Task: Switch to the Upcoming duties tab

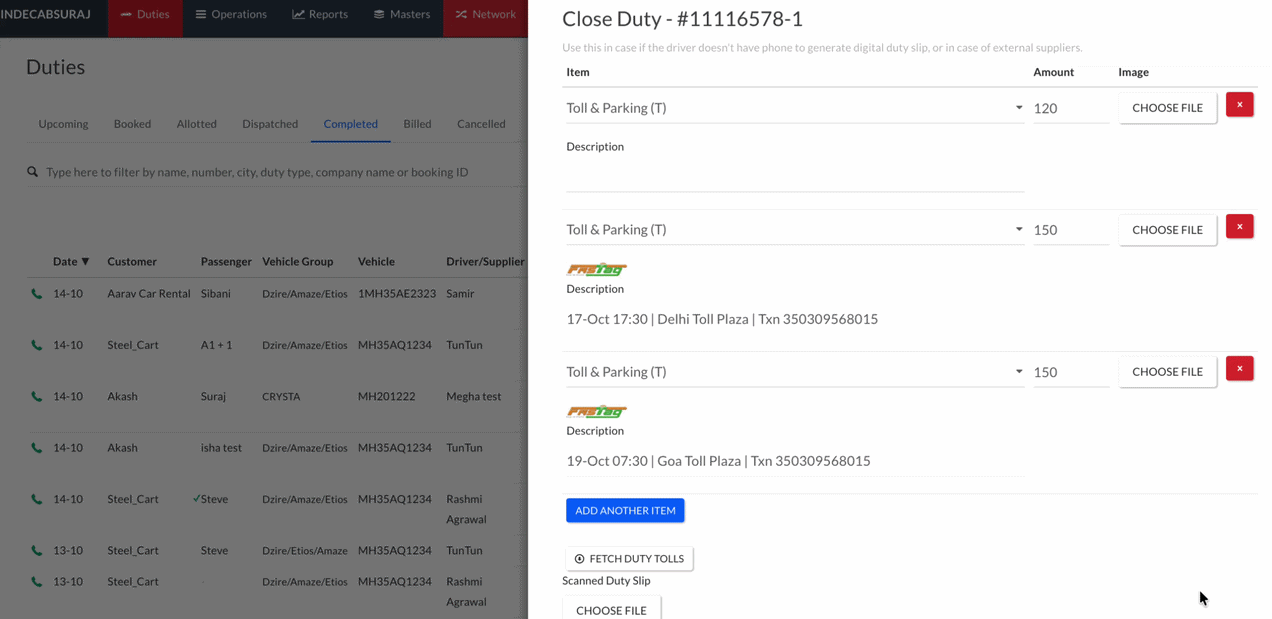Action: tap(63, 124)
